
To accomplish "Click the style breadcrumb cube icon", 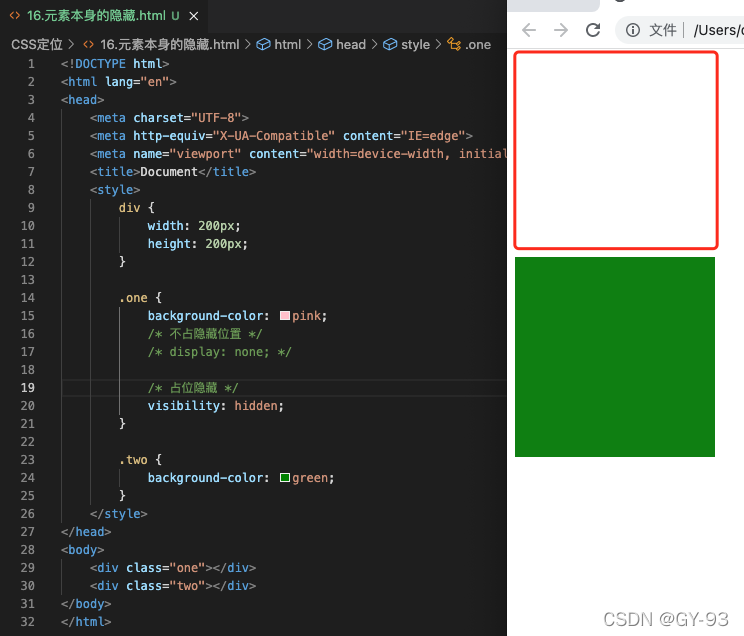I will click(390, 45).
